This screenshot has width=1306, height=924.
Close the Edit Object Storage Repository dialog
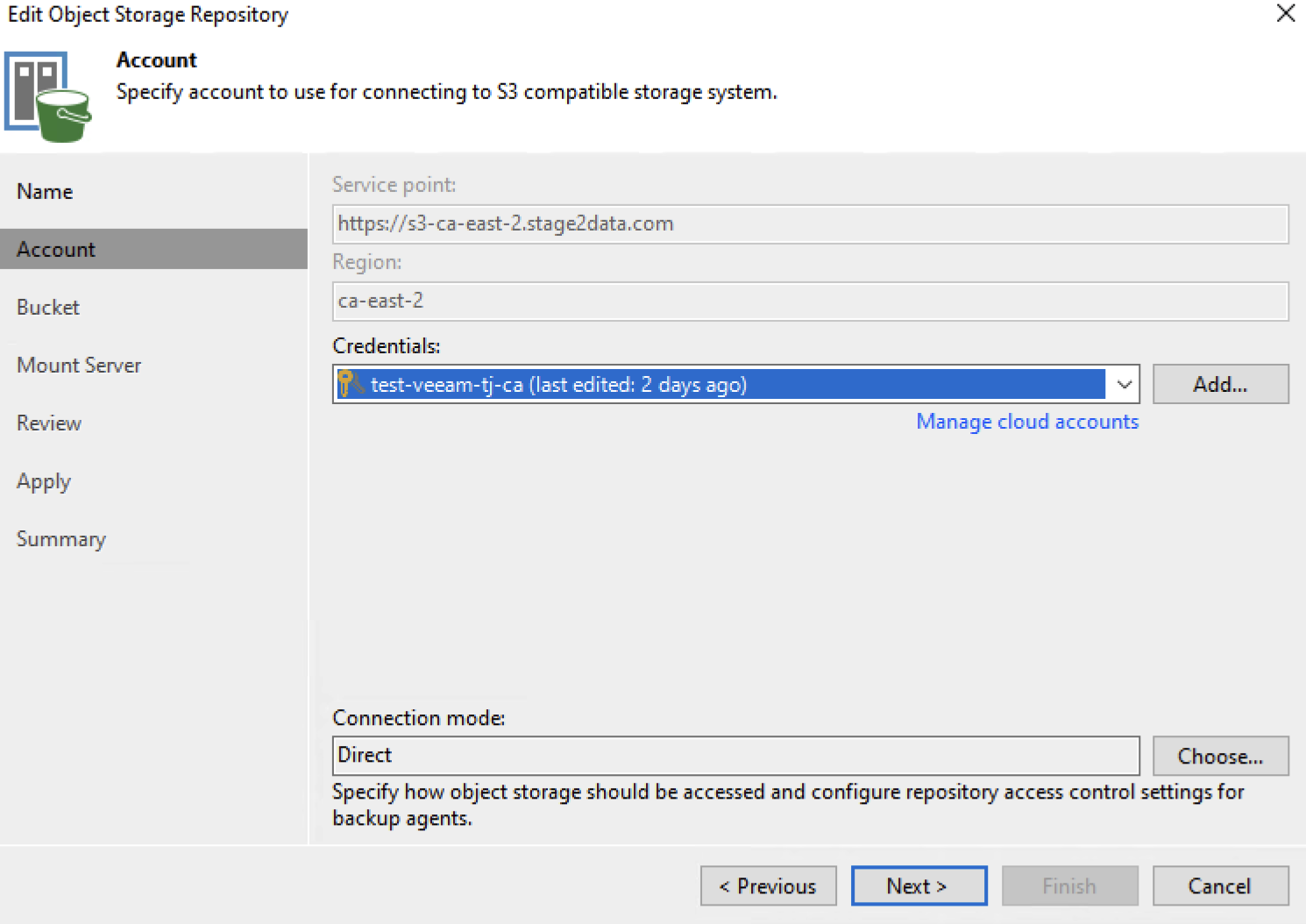coord(1285,14)
